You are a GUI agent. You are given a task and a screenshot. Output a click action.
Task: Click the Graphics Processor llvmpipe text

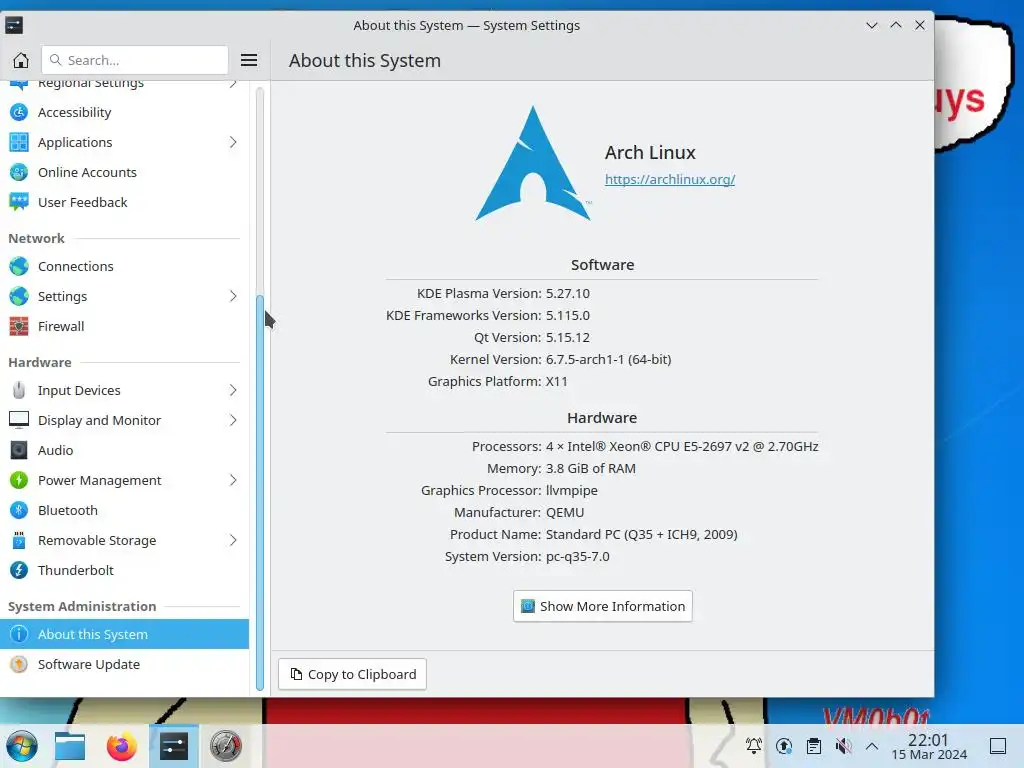point(509,490)
